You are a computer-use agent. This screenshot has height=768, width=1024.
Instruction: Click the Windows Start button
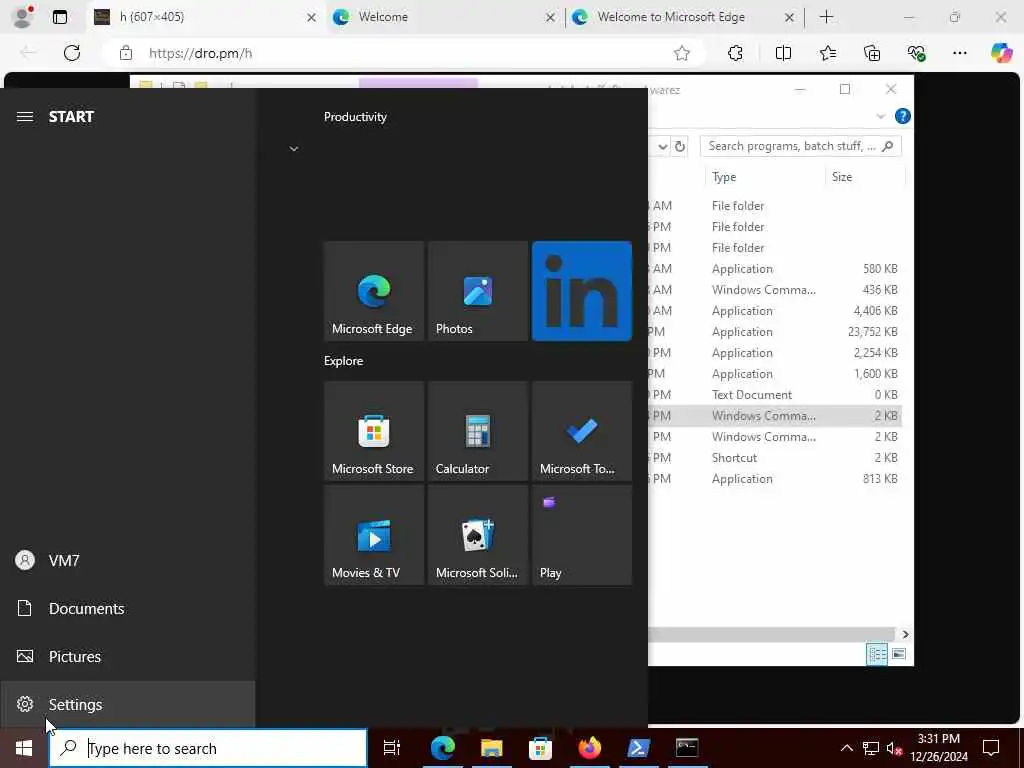pos(24,748)
